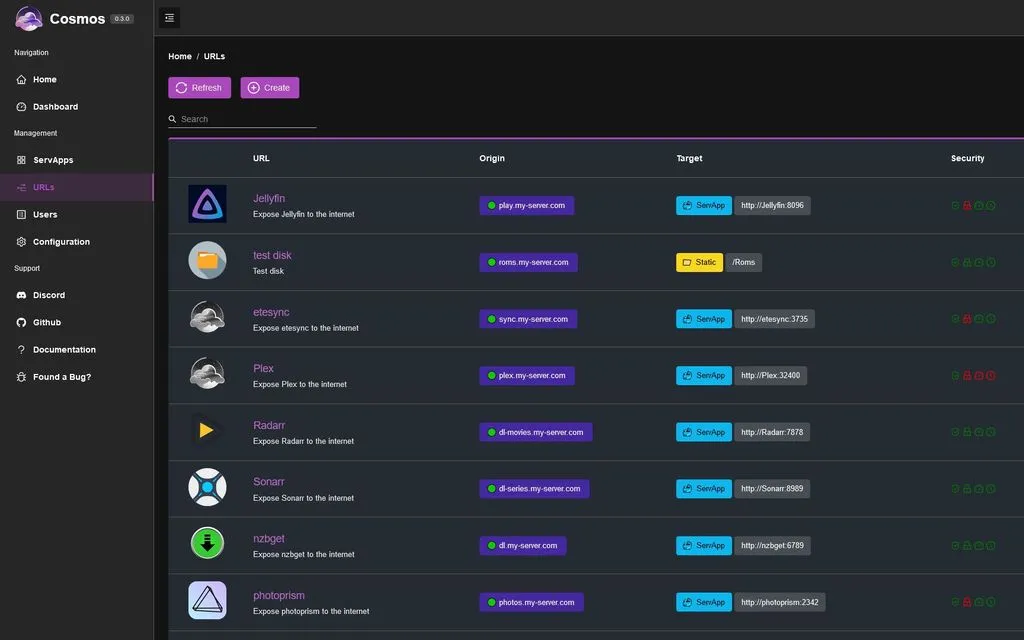
Task: Click the Plex row cloud icon
Action: pos(207,374)
